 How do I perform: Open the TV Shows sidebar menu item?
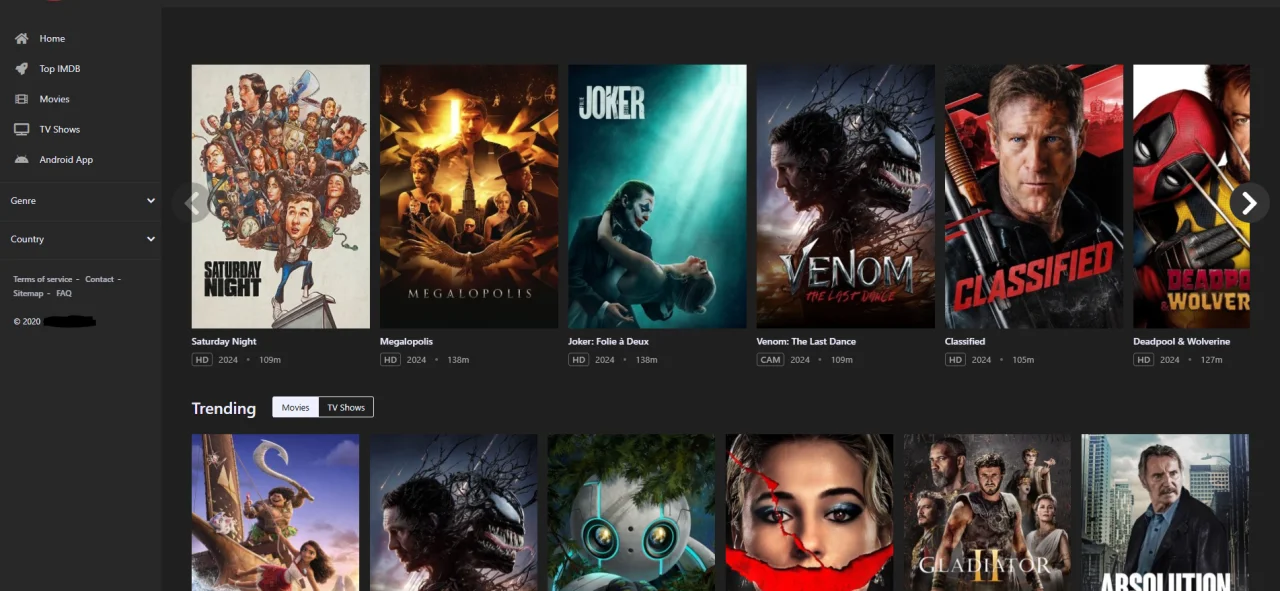[59, 129]
